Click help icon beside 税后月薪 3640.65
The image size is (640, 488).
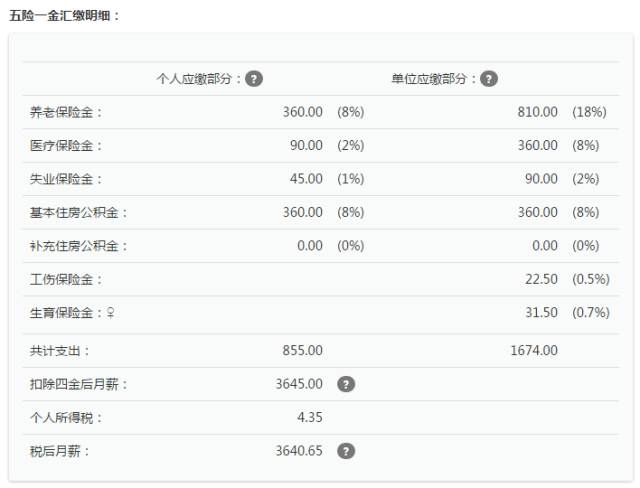pyautogui.click(x=346, y=451)
